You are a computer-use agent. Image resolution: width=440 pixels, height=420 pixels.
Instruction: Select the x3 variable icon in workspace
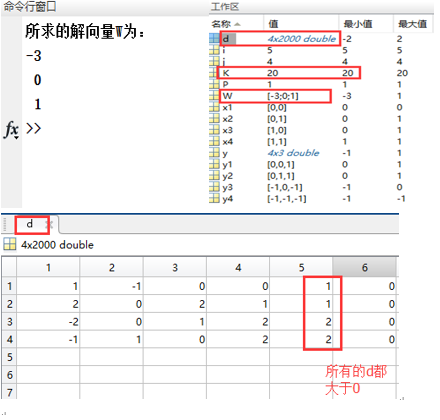214,130
